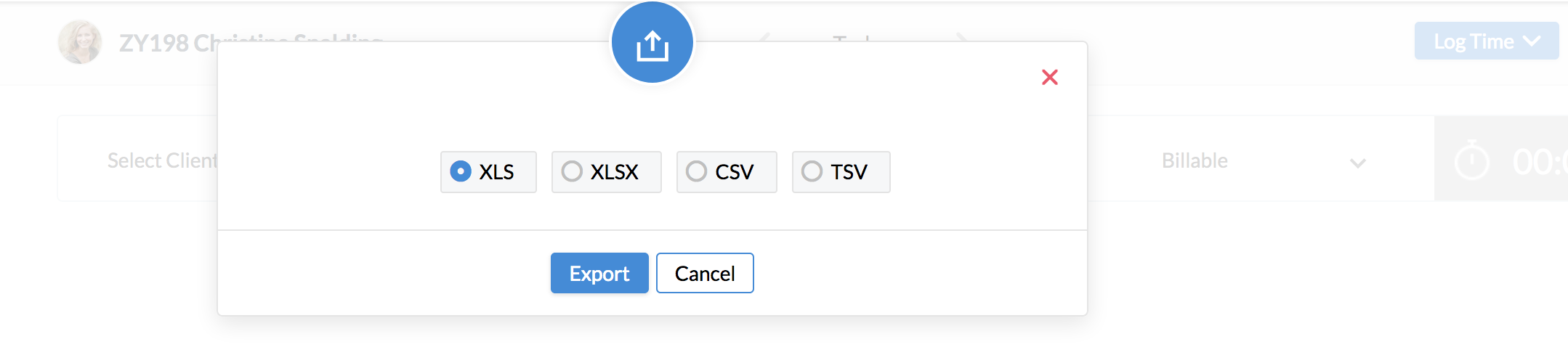The height and width of the screenshot is (363, 1568).
Task: Click the next arrow behind the dialog
Action: coord(961,37)
